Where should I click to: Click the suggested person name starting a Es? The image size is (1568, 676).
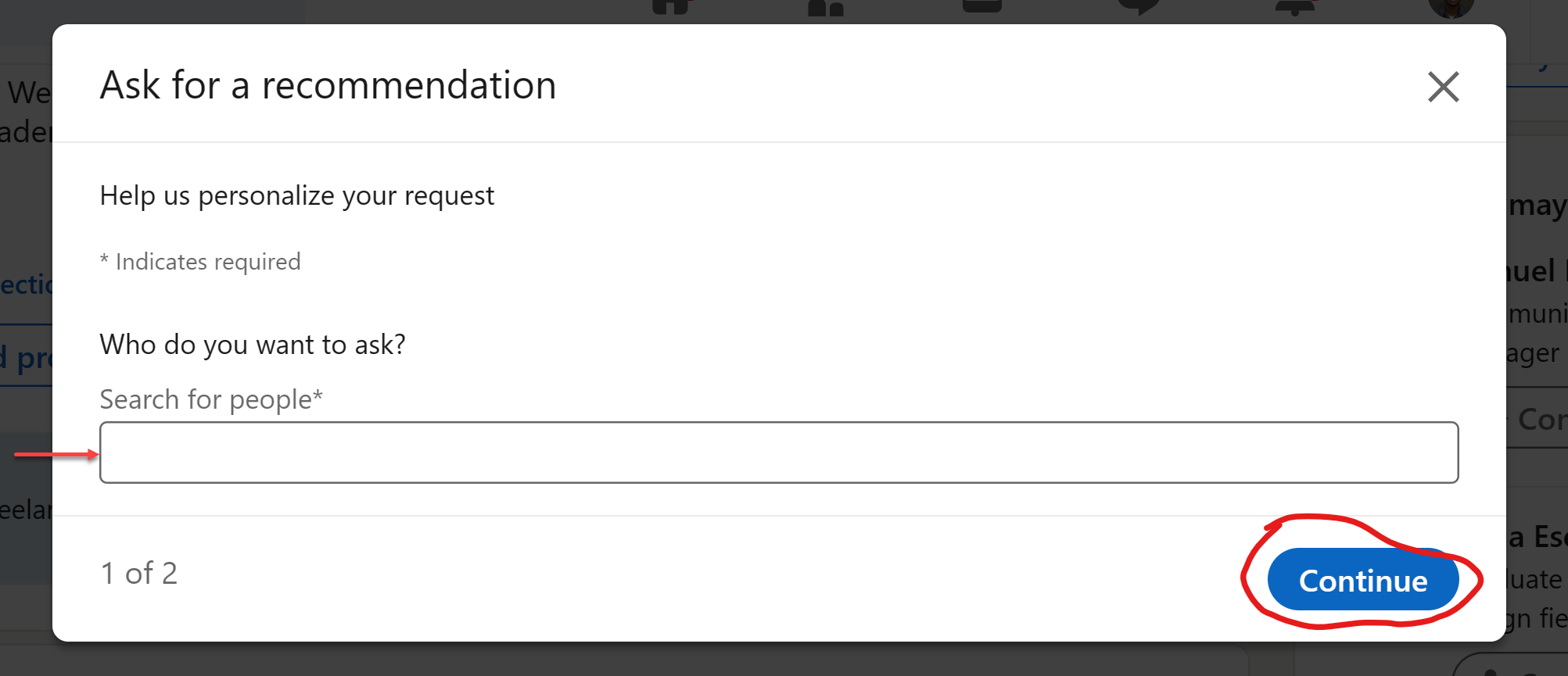tap(1538, 537)
